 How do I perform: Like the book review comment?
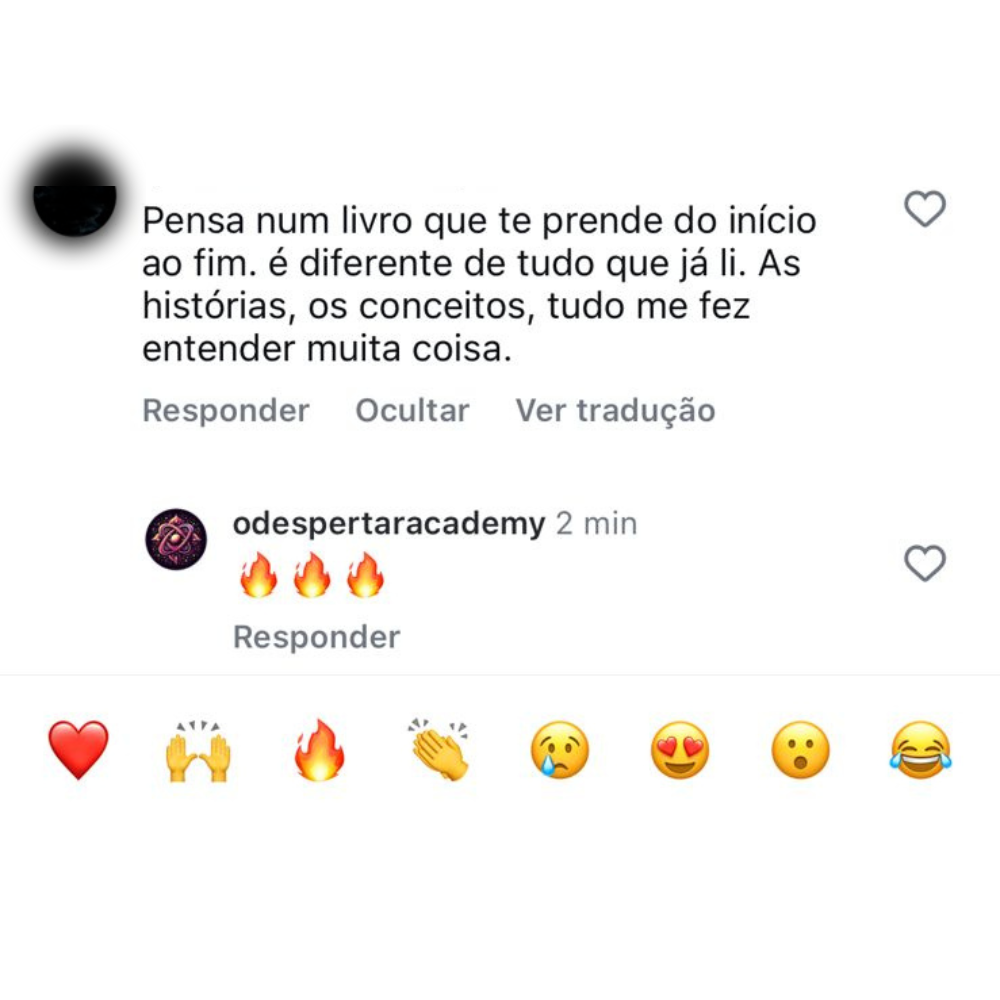click(x=925, y=209)
